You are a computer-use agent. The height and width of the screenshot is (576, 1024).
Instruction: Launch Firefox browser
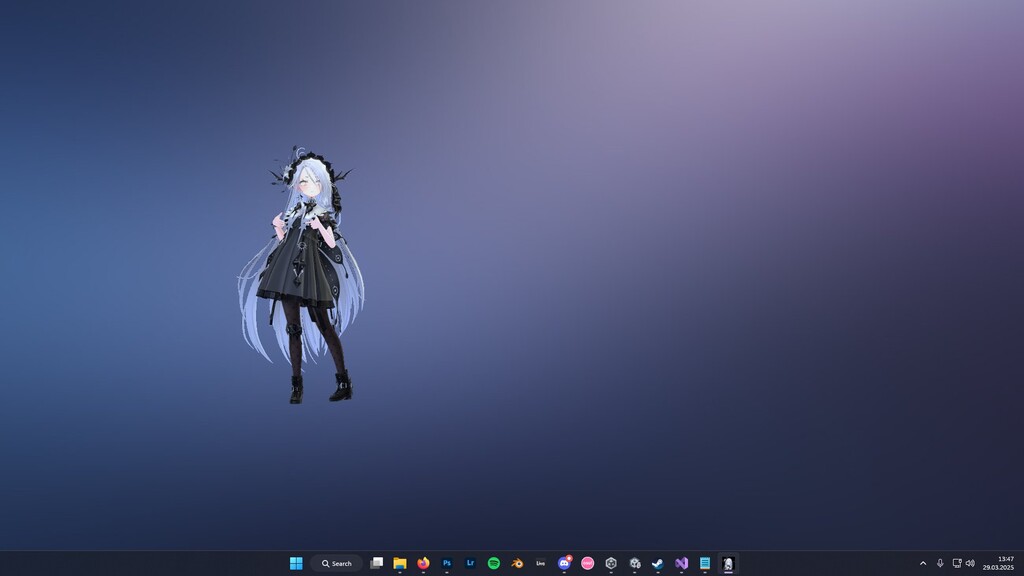[423, 563]
